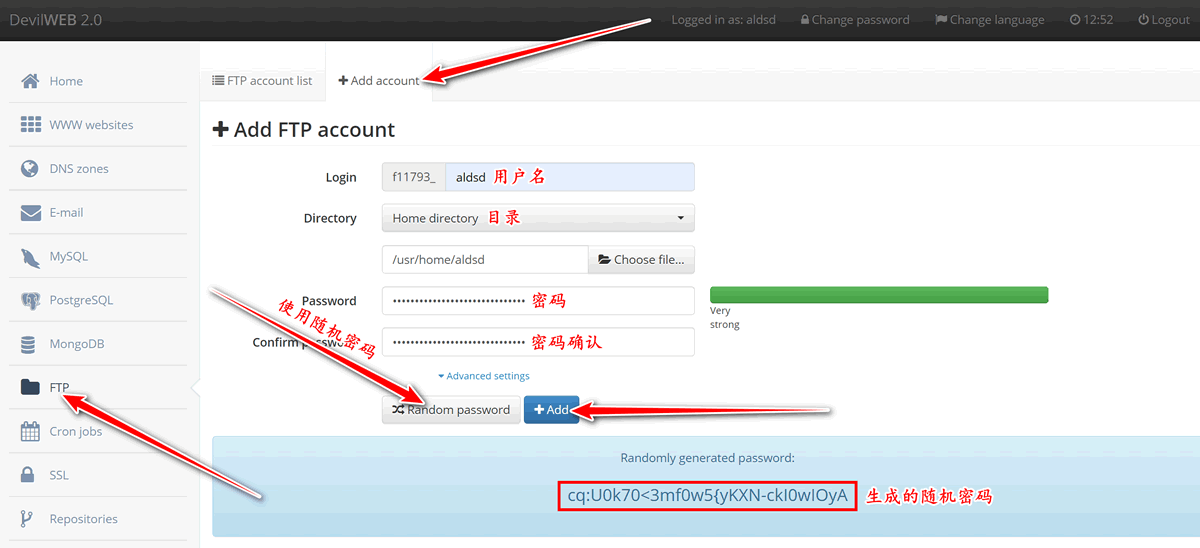Open WWW websites grid icon

pos(30,125)
